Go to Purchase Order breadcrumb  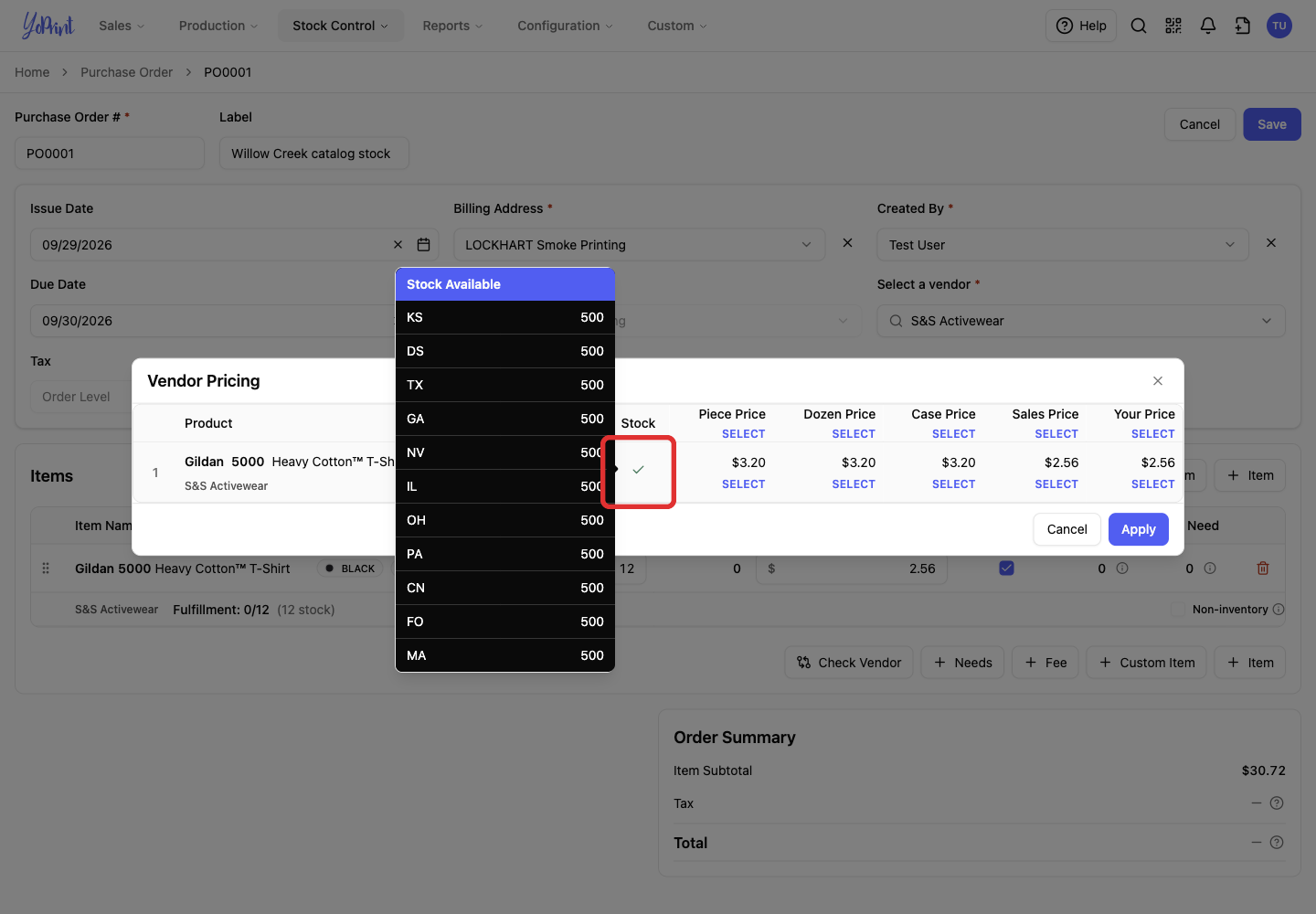[x=126, y=72]
